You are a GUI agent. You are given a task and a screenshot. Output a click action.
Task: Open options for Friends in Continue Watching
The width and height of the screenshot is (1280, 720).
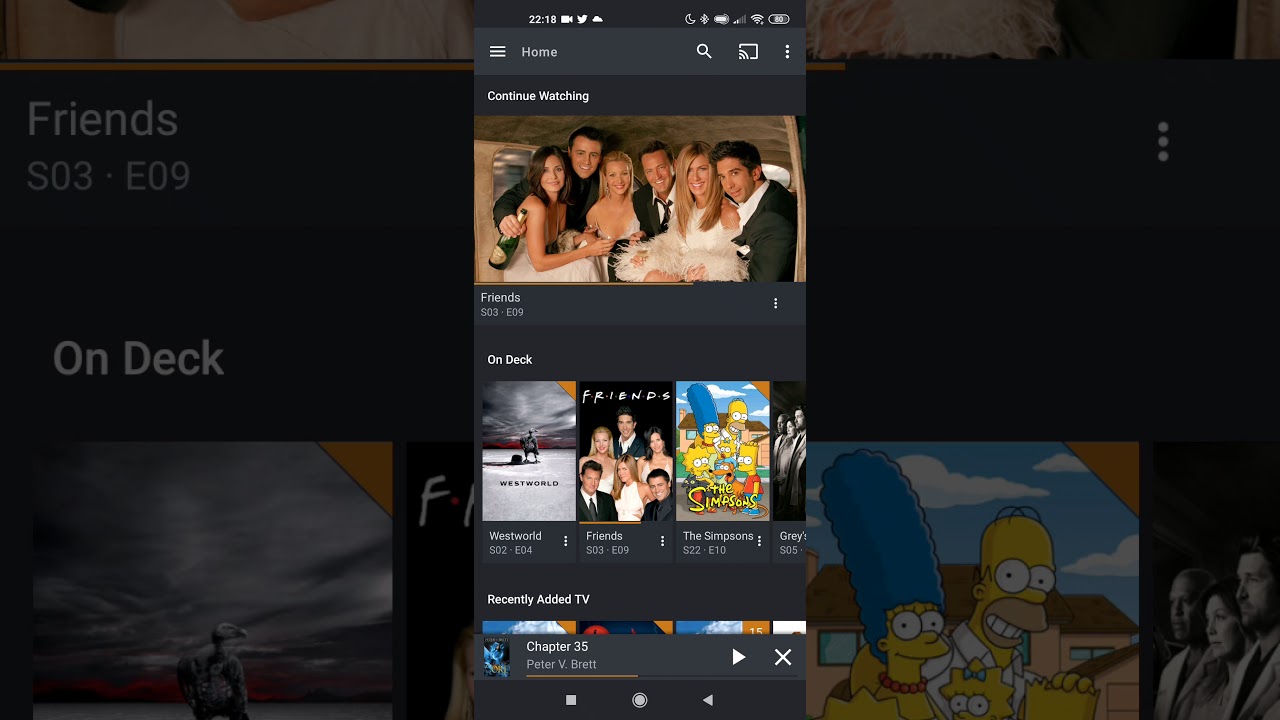(775, 303)
